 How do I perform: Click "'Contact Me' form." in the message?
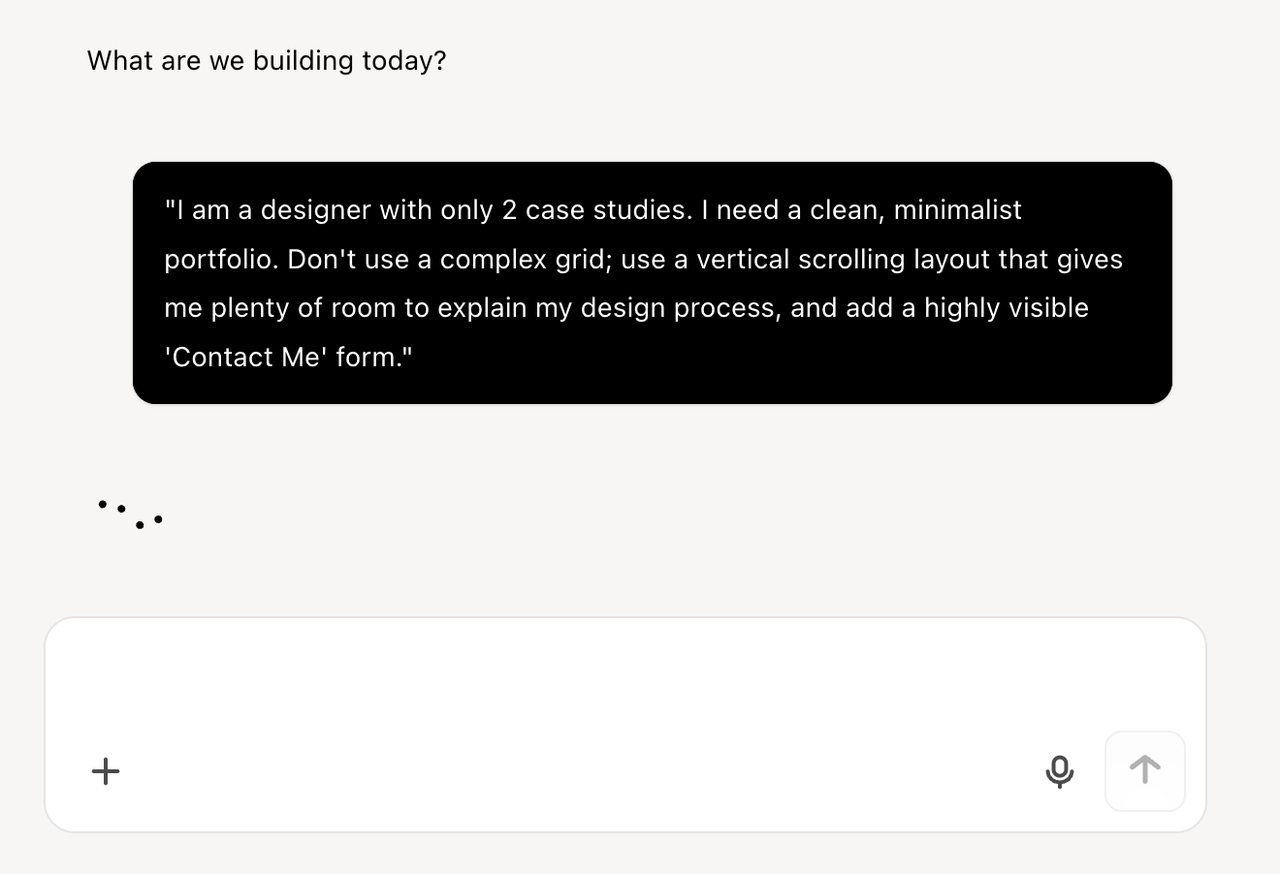click(x=288, y=357)
